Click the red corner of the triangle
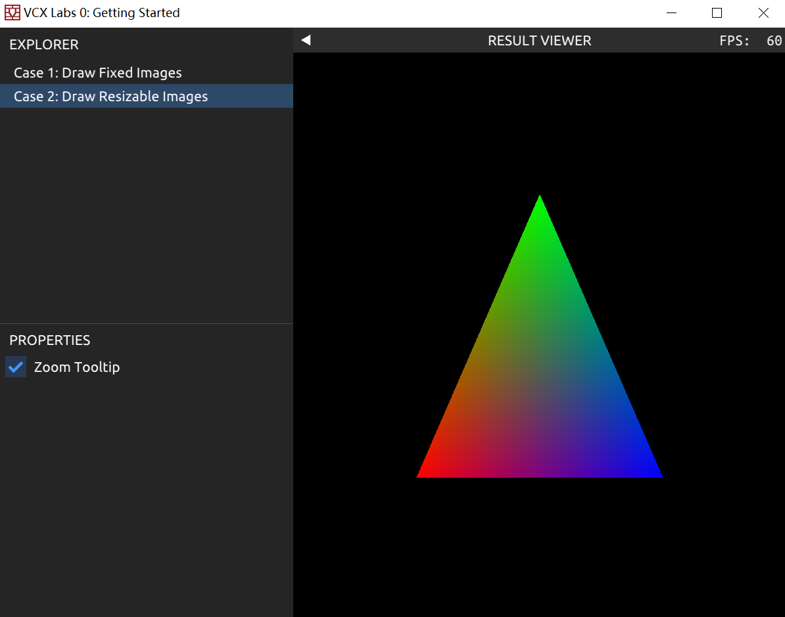This screenshot has width=785, height=617. [x=425, y=472]
